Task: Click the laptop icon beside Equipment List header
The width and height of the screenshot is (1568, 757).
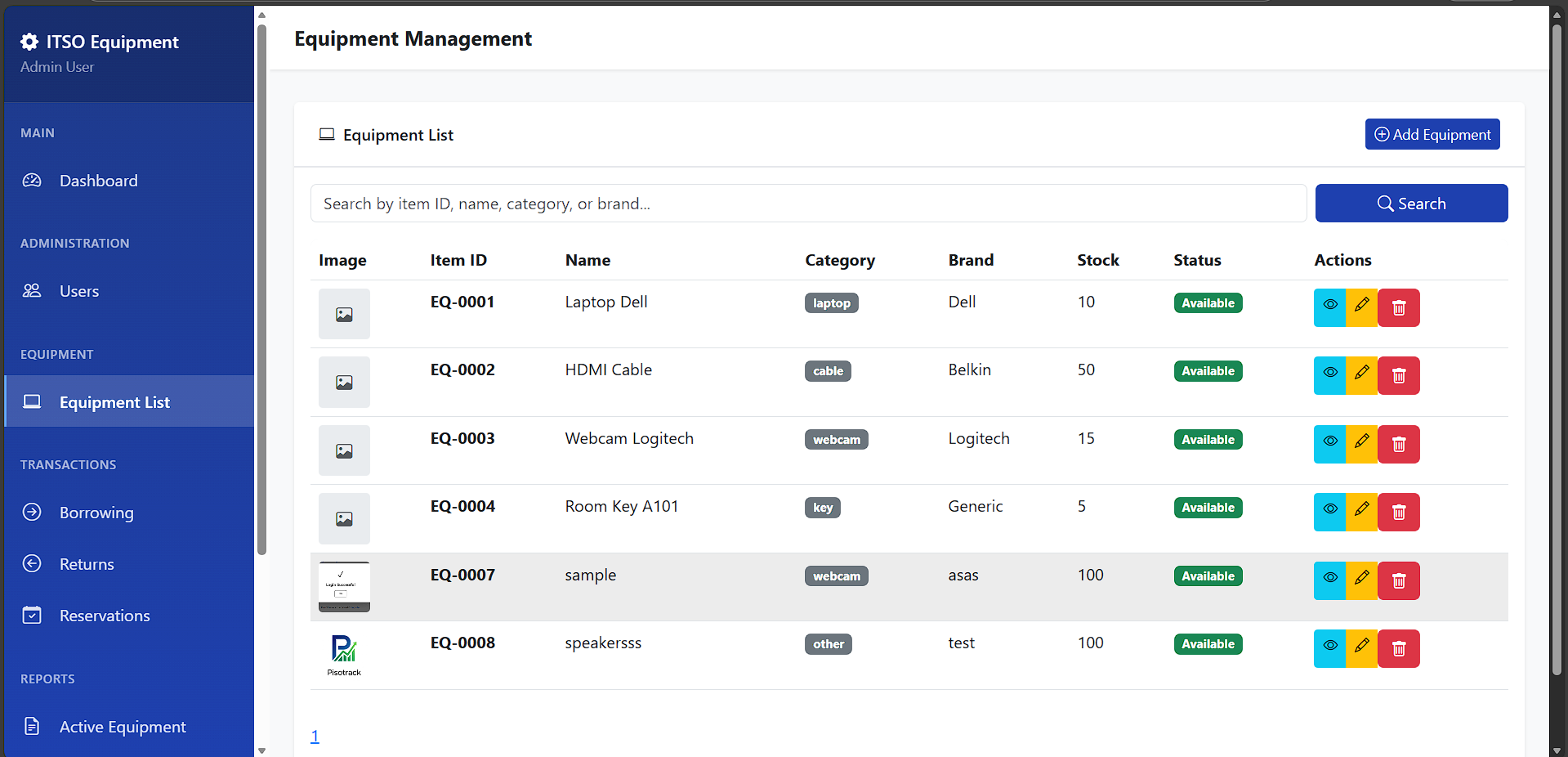Action: pos(327,134)
